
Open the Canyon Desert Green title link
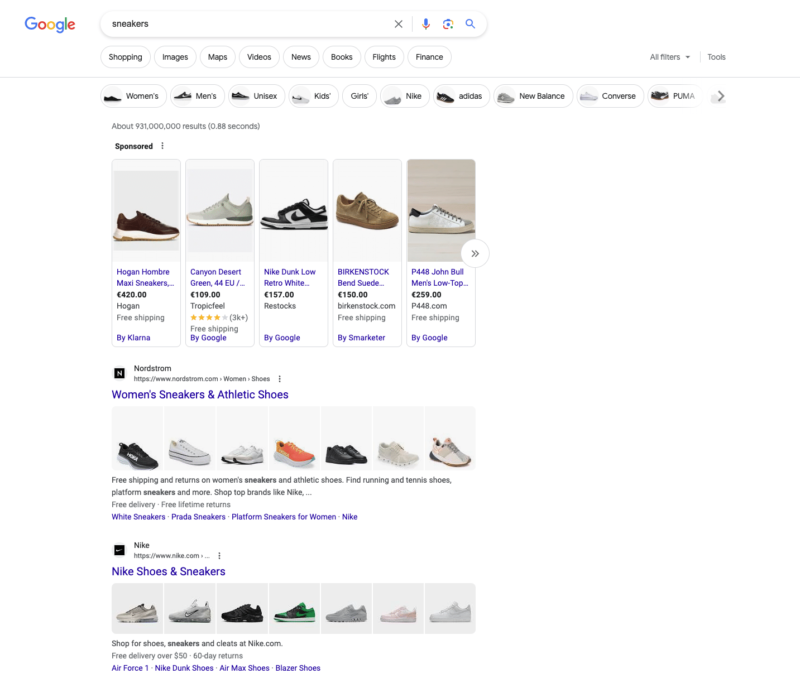pyautogui.click(x=218, y=278)
